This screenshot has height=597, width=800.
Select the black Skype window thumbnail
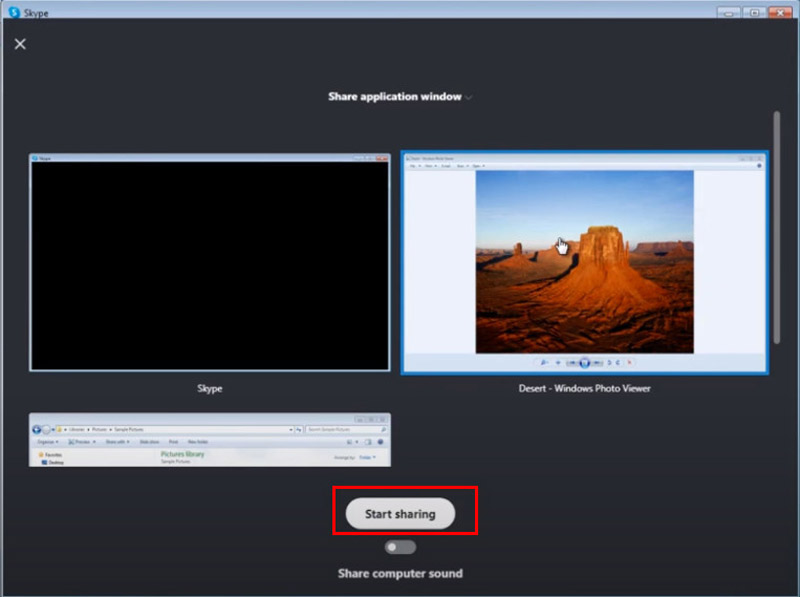[210, 263]
